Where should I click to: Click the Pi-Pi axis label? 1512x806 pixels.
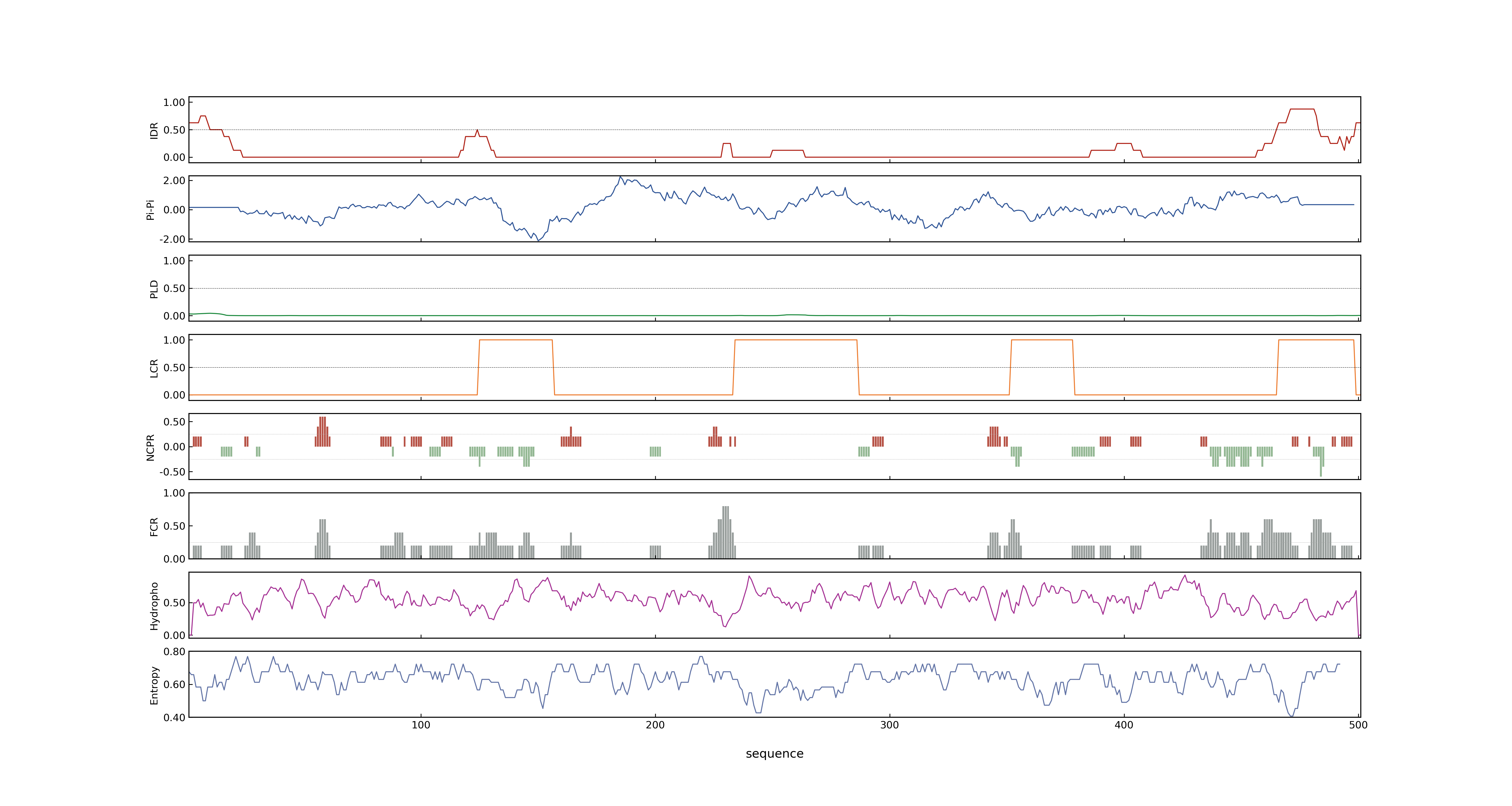pos(150,210)
